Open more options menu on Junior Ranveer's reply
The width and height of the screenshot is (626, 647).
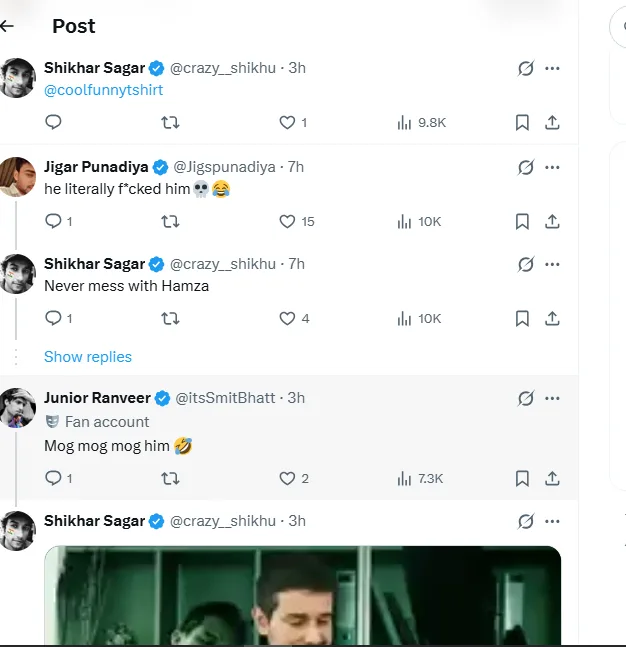pos(552,398)
